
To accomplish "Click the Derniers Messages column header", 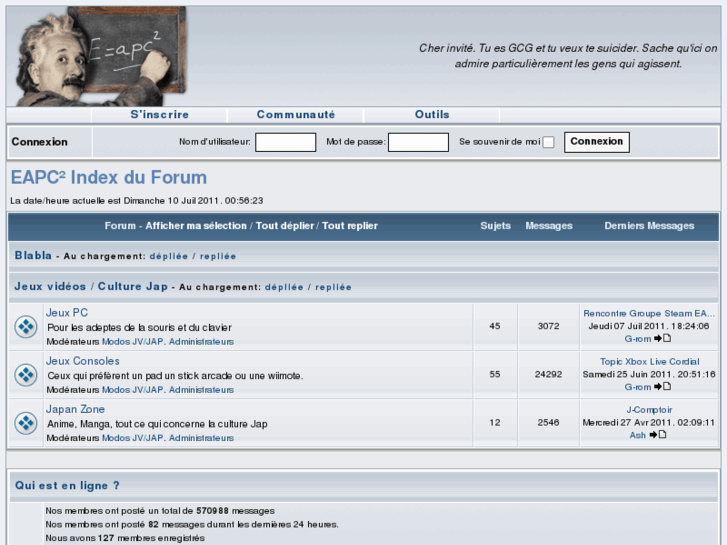I will pyautogui.click(x=649, y=226).
